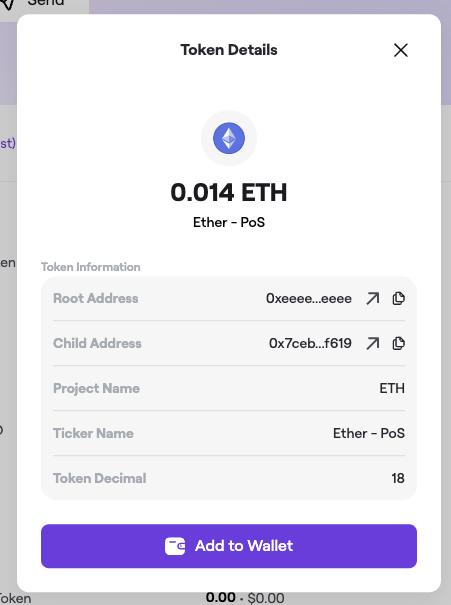Click the Ticker Name Ether - PoS value
The image size is (451, 605).
click(369, 433)
